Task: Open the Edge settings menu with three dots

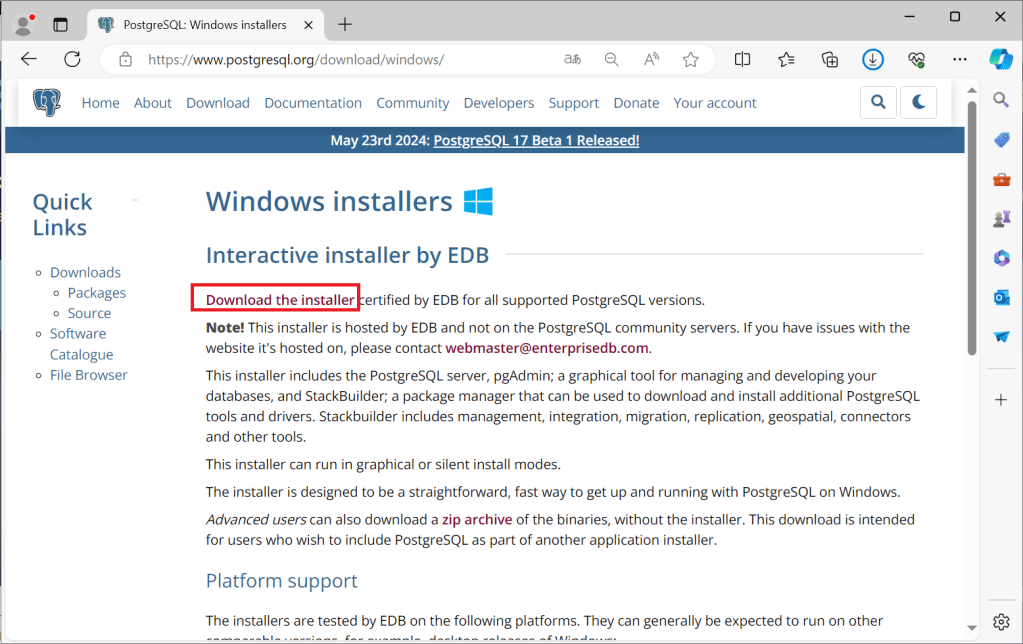Action: click(x=959, y=59)
